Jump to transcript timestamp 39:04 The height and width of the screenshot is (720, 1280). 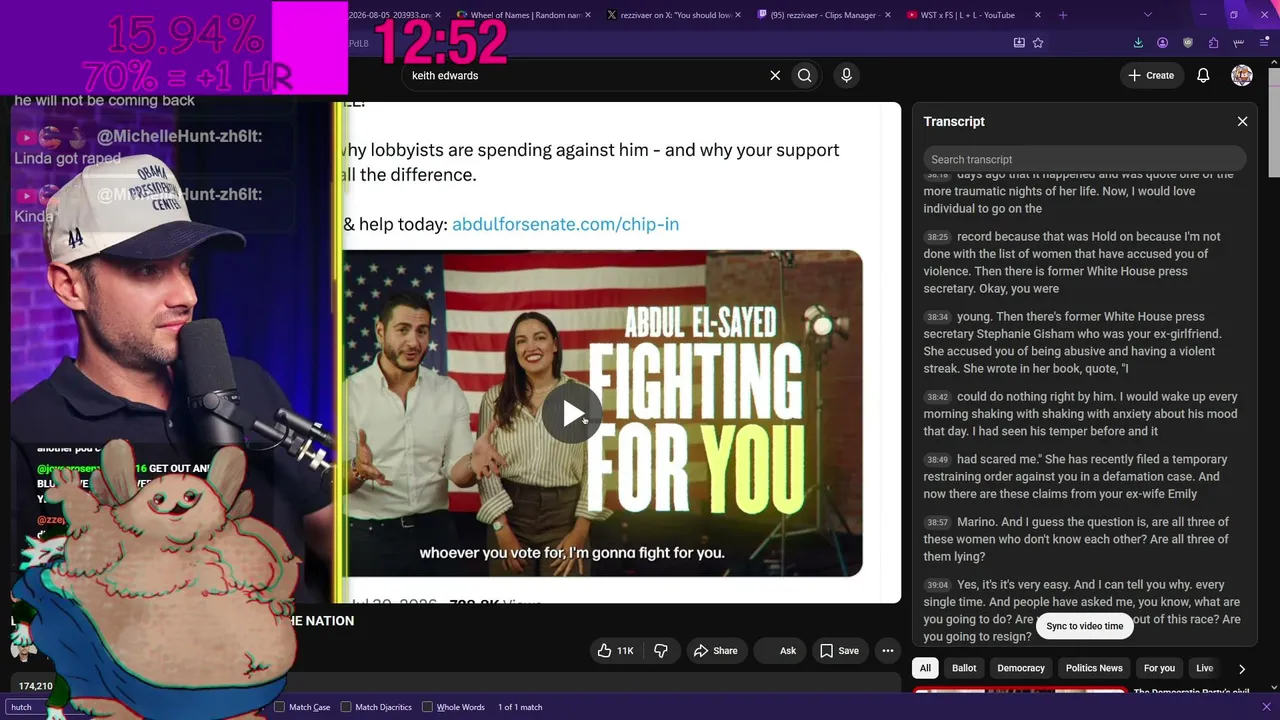[x=937, y=585]
